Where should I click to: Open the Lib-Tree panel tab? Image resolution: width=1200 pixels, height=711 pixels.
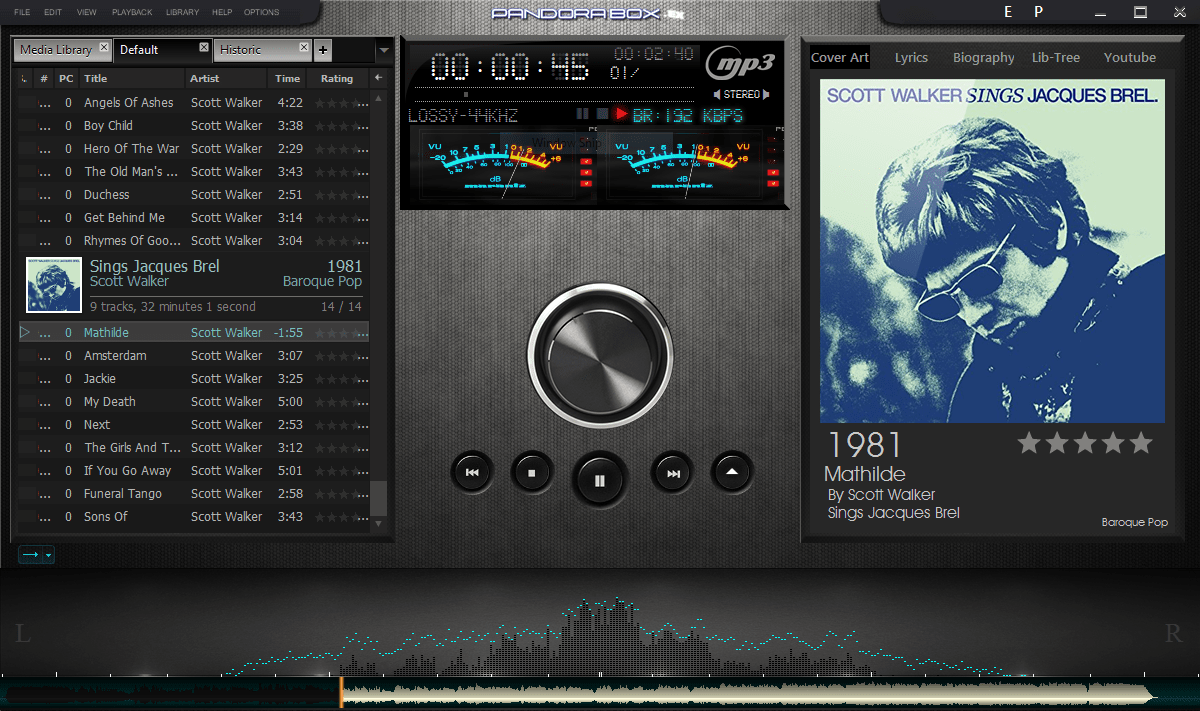pos(1056,58)
